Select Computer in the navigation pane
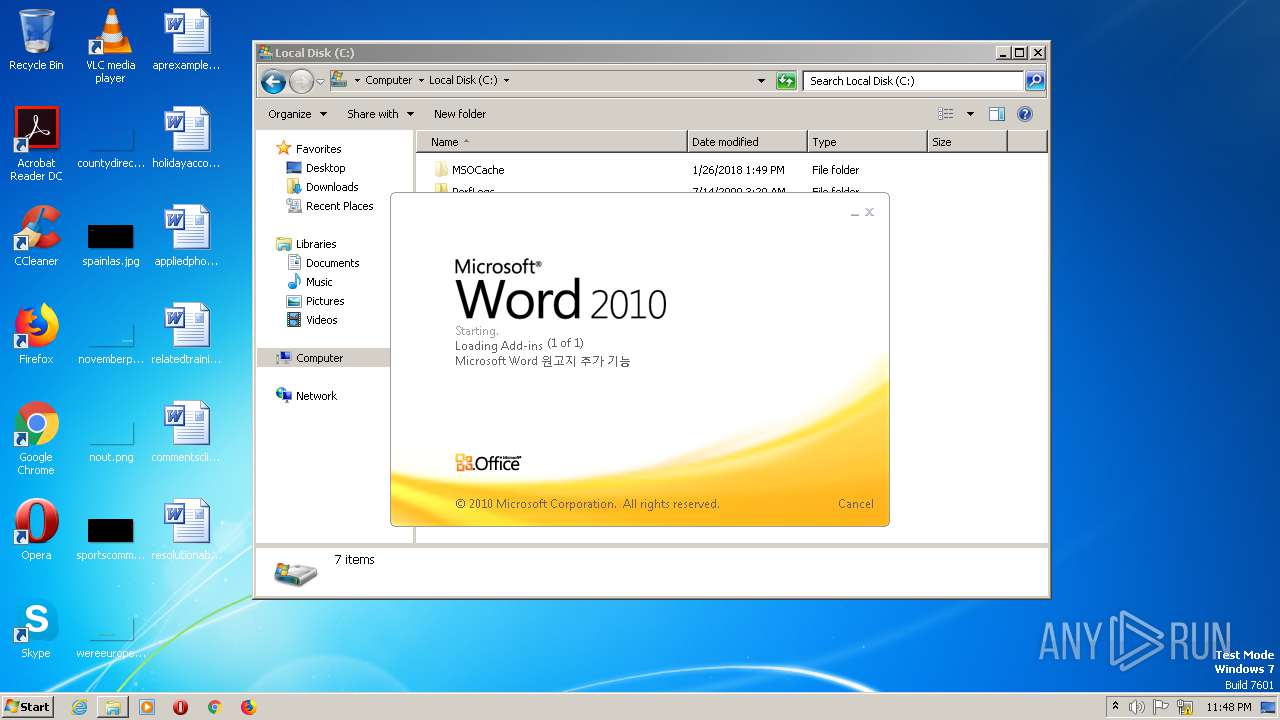Viewport: 1280px width, 720px height. (323, 358)
